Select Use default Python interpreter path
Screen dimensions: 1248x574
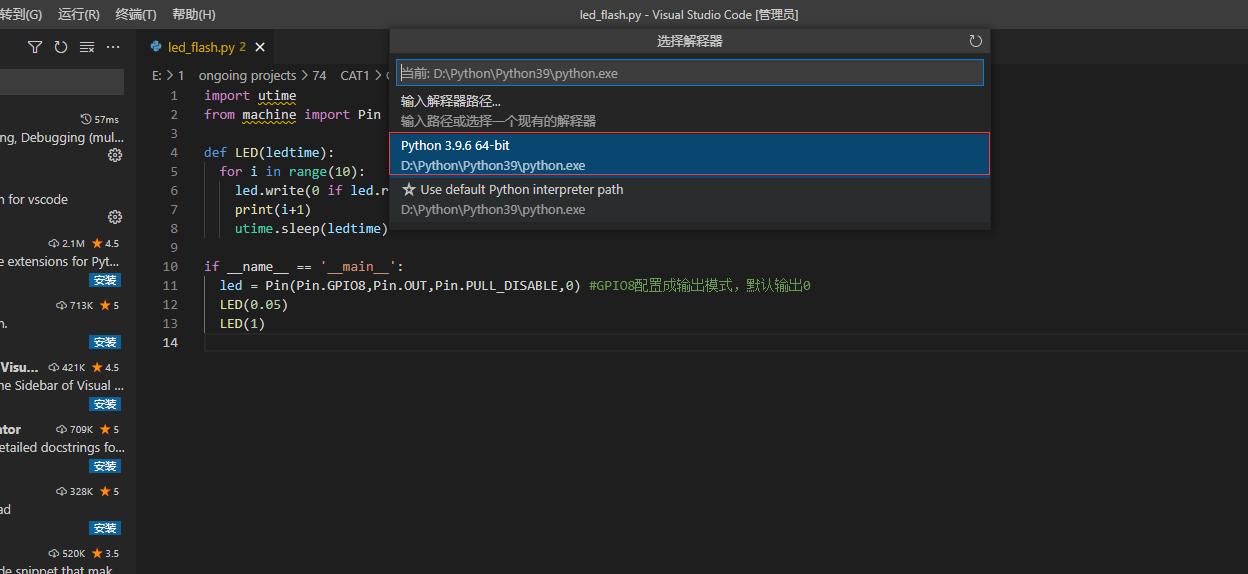[x=690, y=199]
